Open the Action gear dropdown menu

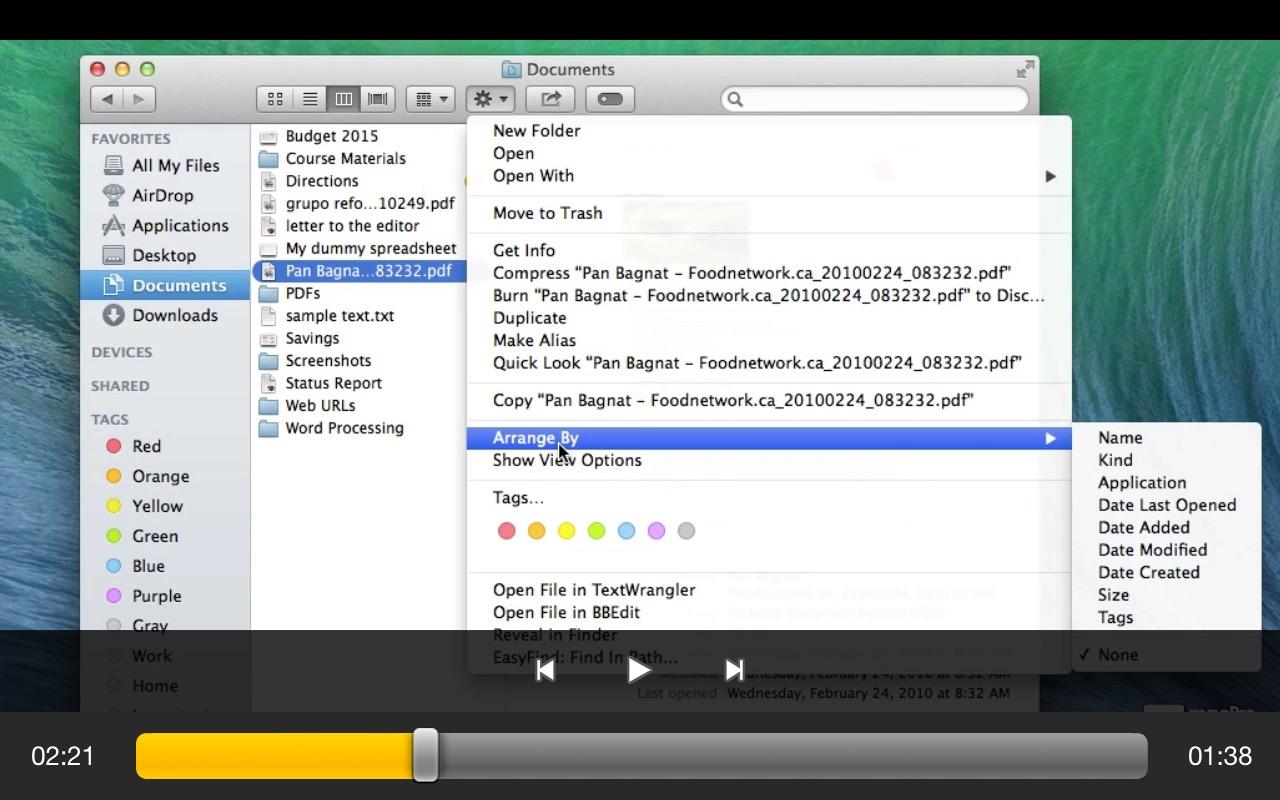tap(491, 99)
